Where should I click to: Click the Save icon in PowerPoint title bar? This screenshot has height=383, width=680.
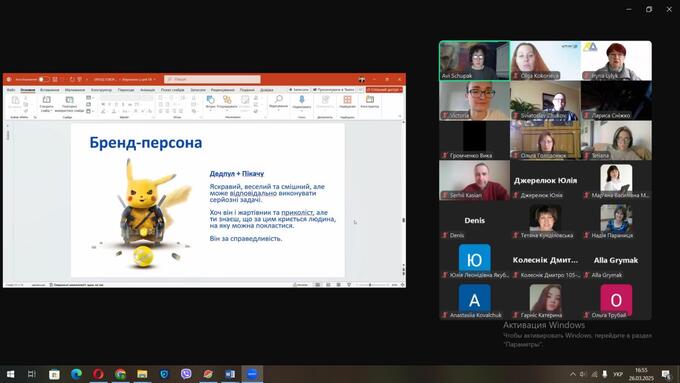point(55,79)
